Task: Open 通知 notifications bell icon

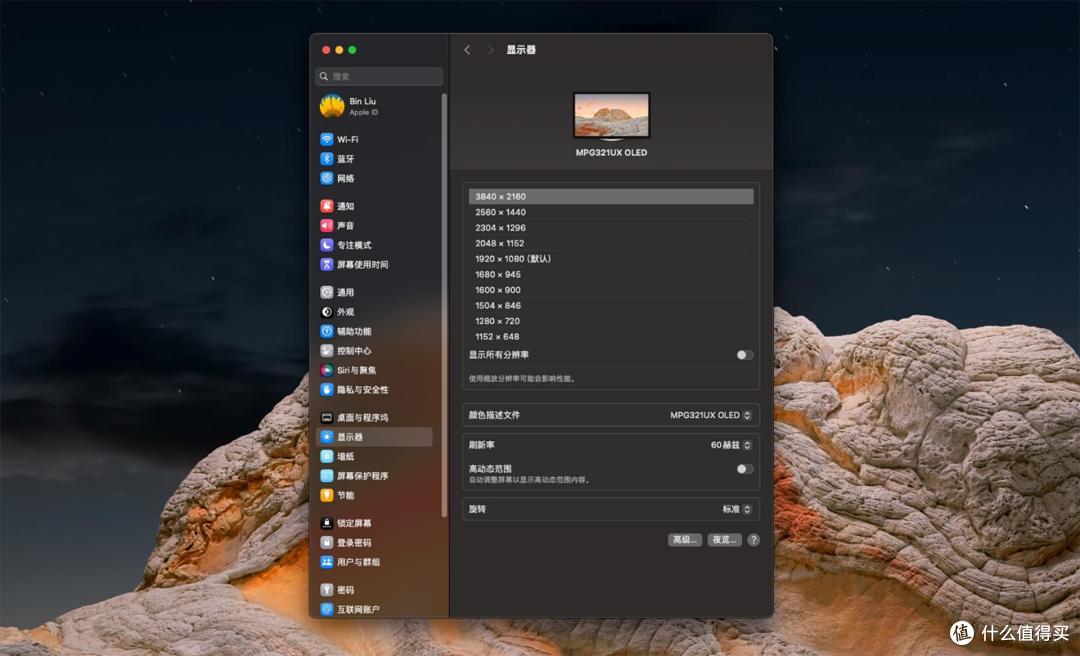Action: [x=327, y=206]
